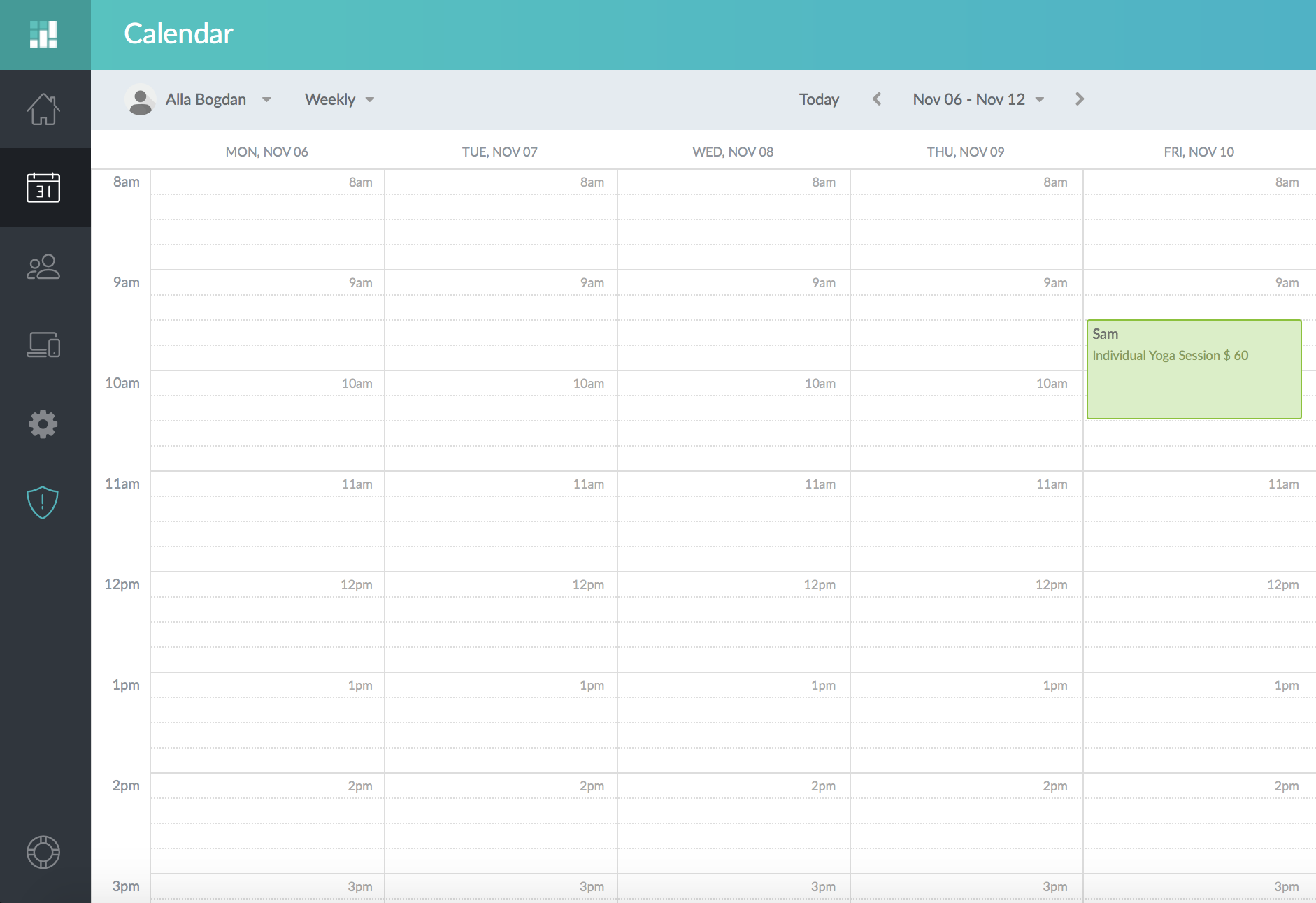
Task: Click the TUE, NOV 07 column header
Action: click(499, 152)
